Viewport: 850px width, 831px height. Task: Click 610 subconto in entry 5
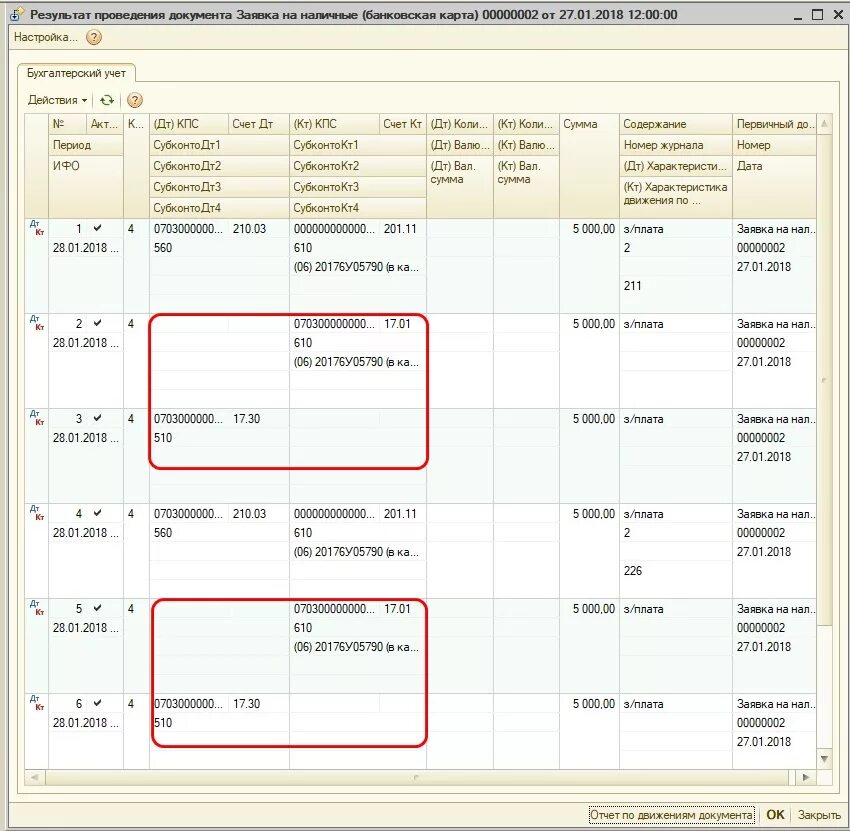tap(302, 628)
